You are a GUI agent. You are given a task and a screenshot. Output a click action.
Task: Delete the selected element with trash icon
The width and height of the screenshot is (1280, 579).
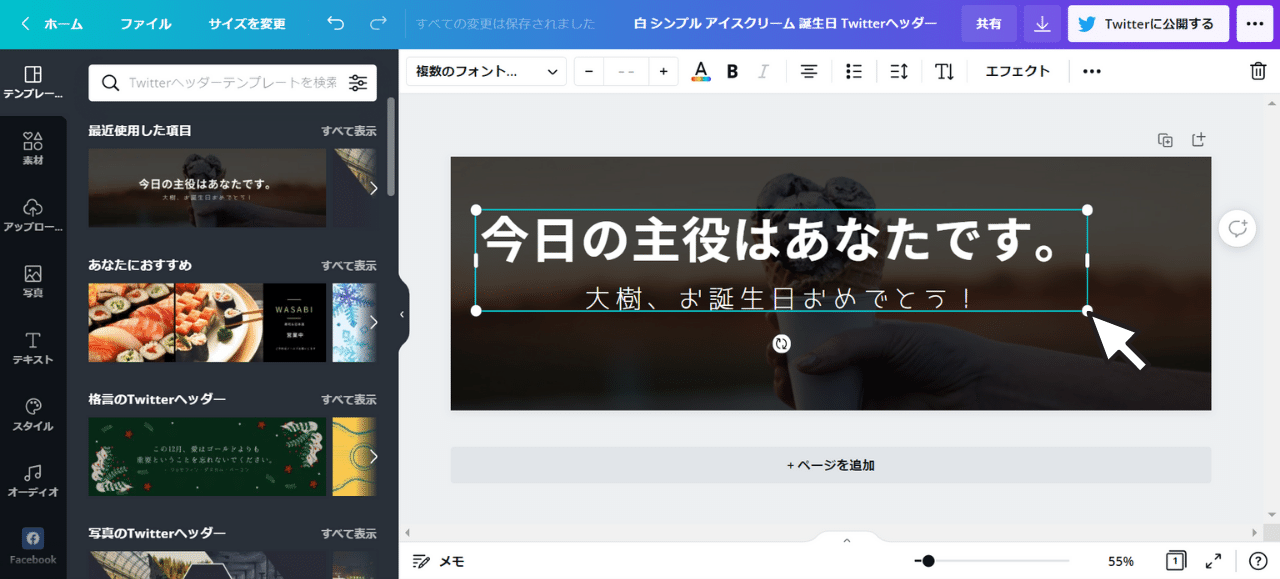pyautogui.click(x=1258, y=71)
